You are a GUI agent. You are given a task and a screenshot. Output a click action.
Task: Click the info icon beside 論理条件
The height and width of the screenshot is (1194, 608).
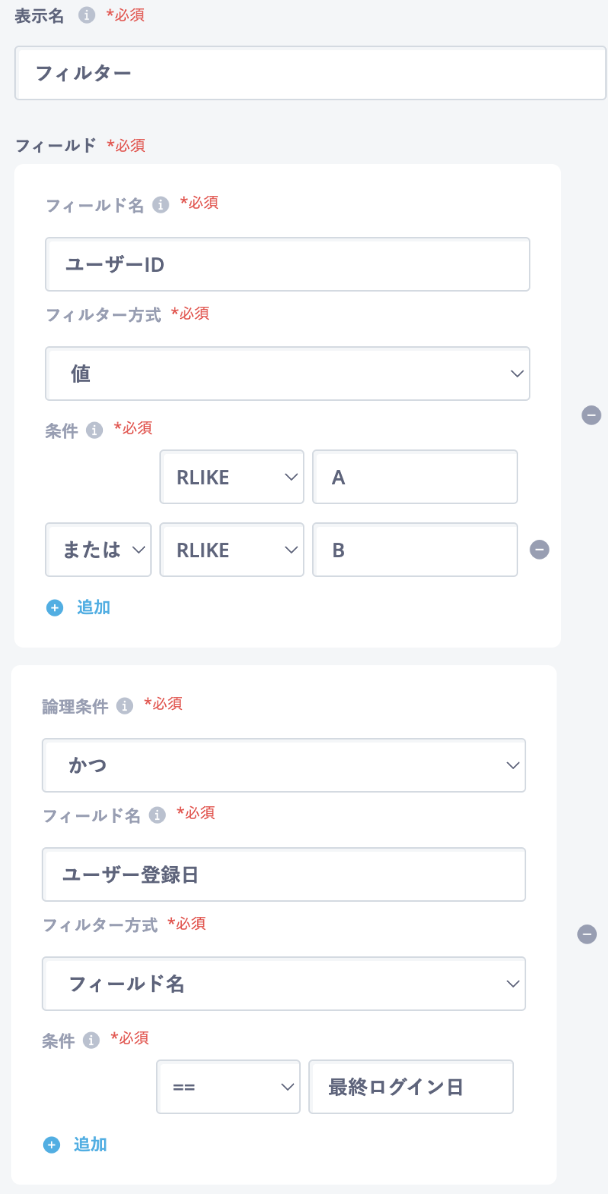(124, 706)
